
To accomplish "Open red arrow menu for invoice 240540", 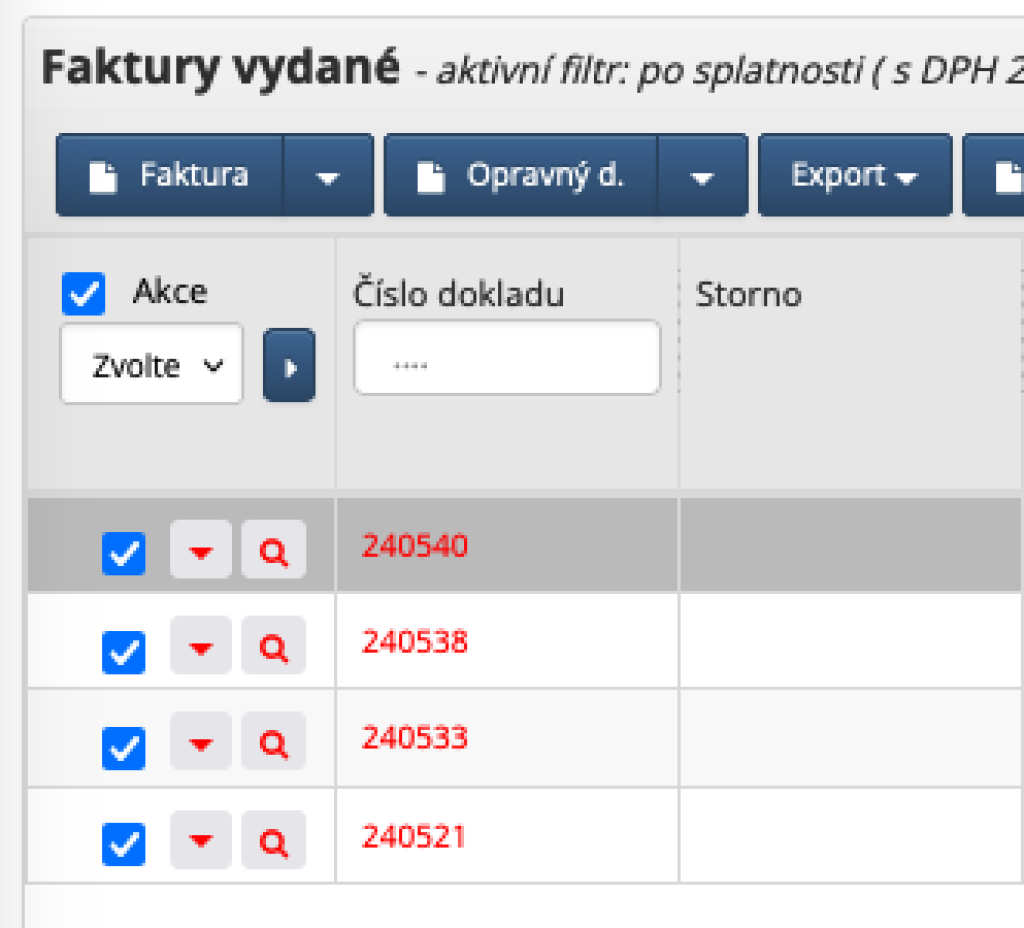I will (x=201, y=550).
